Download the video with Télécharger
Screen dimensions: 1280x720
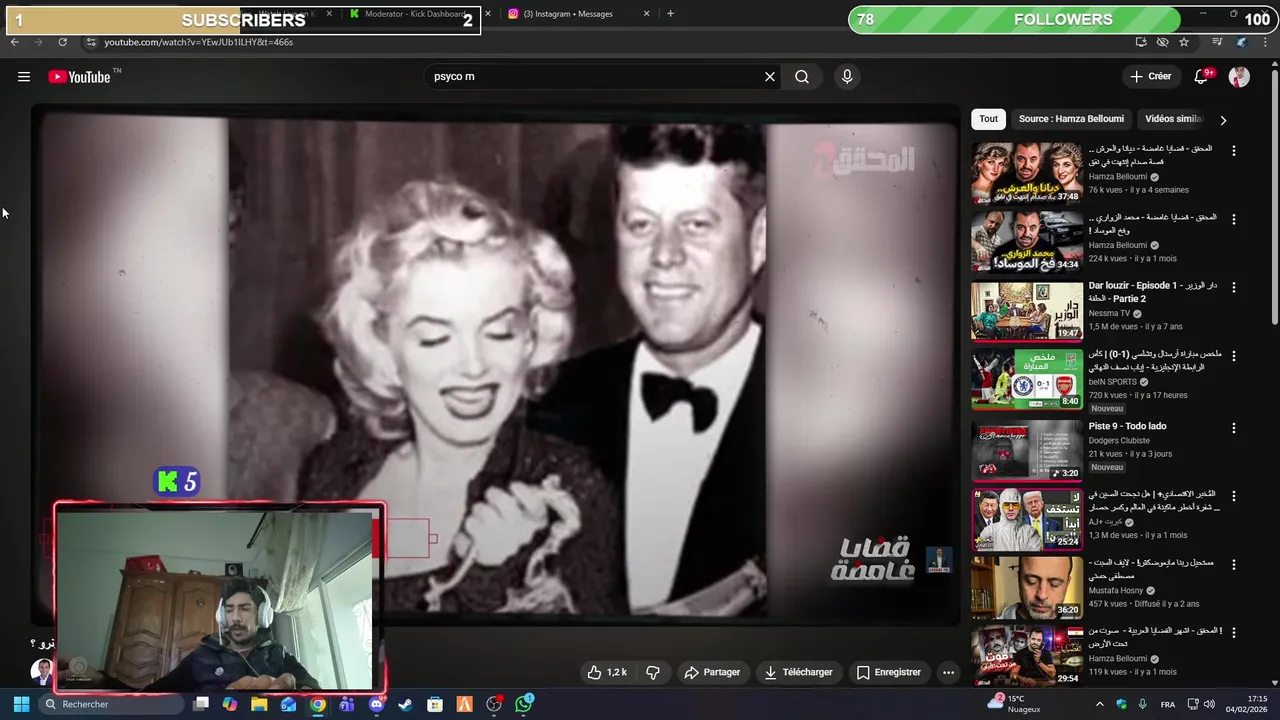(x=798, y=673)
